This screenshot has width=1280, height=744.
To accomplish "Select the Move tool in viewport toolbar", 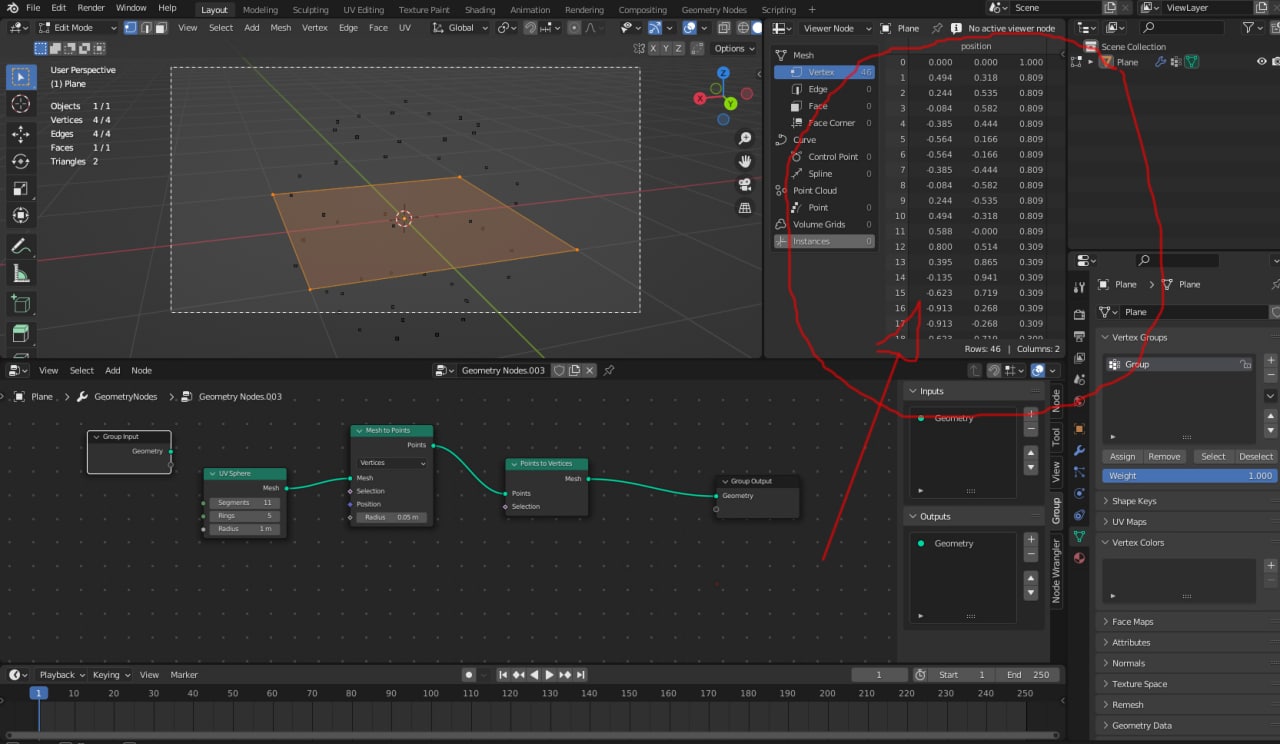I will point(21,133).
